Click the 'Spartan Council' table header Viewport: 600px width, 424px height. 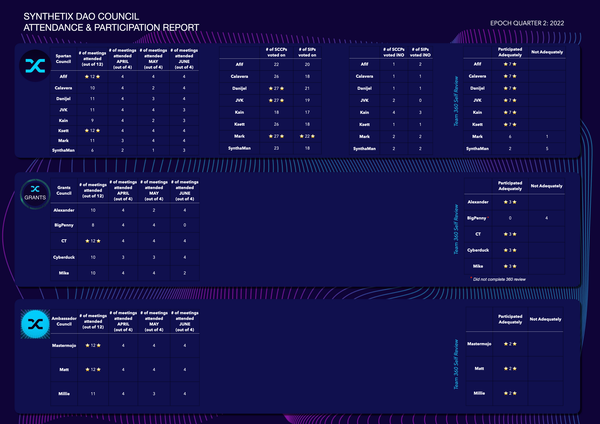pos(63,59)
